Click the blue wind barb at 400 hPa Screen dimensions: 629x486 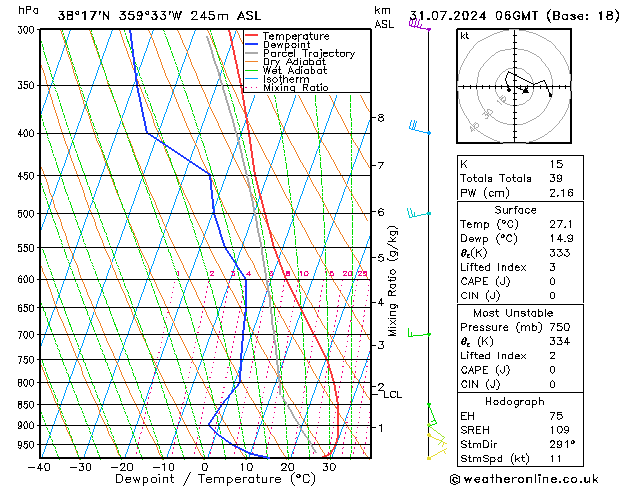(x=419, y=128)
